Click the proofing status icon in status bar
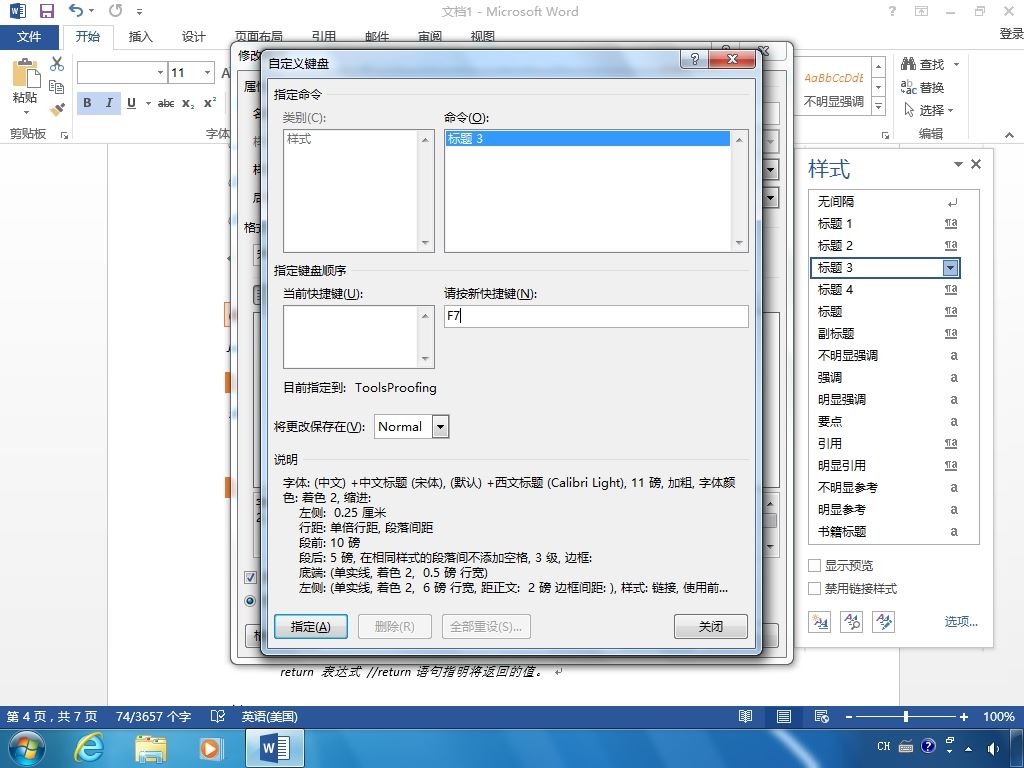Viewport: 1024px width, 768px height. click(x=217, y=716)
